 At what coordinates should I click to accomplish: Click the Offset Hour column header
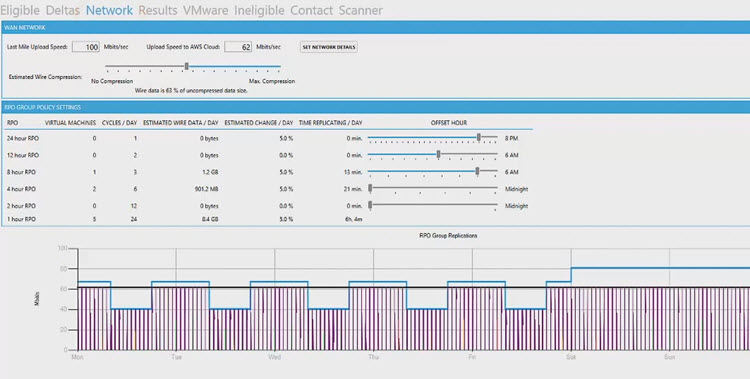coord(449,123)
